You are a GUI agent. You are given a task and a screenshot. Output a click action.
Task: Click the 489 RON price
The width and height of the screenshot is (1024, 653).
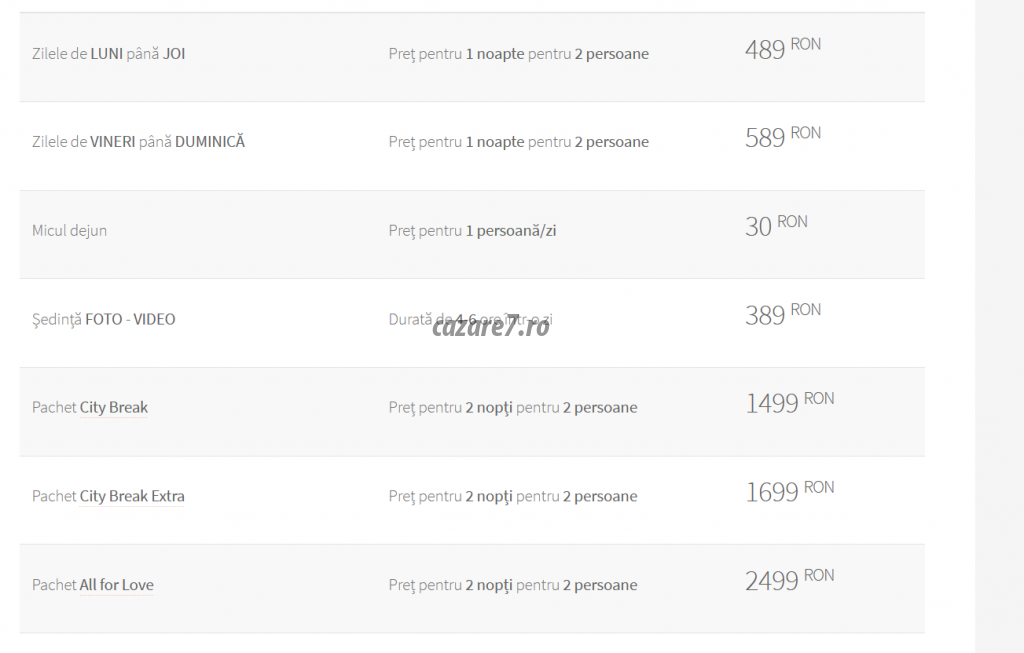coord(782,49)
